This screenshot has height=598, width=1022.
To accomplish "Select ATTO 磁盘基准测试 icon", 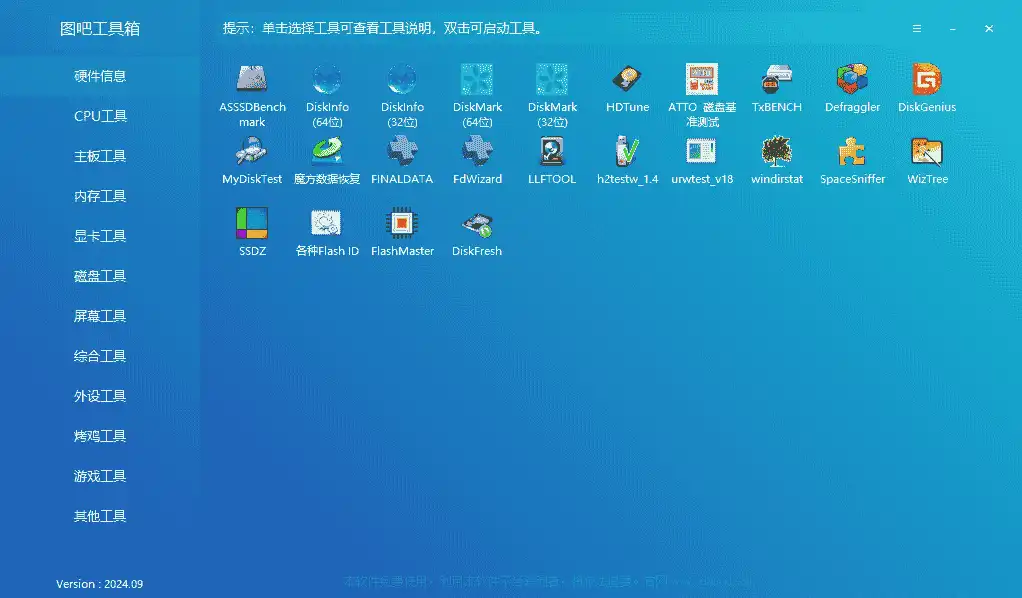I will (x=702, y=79).
